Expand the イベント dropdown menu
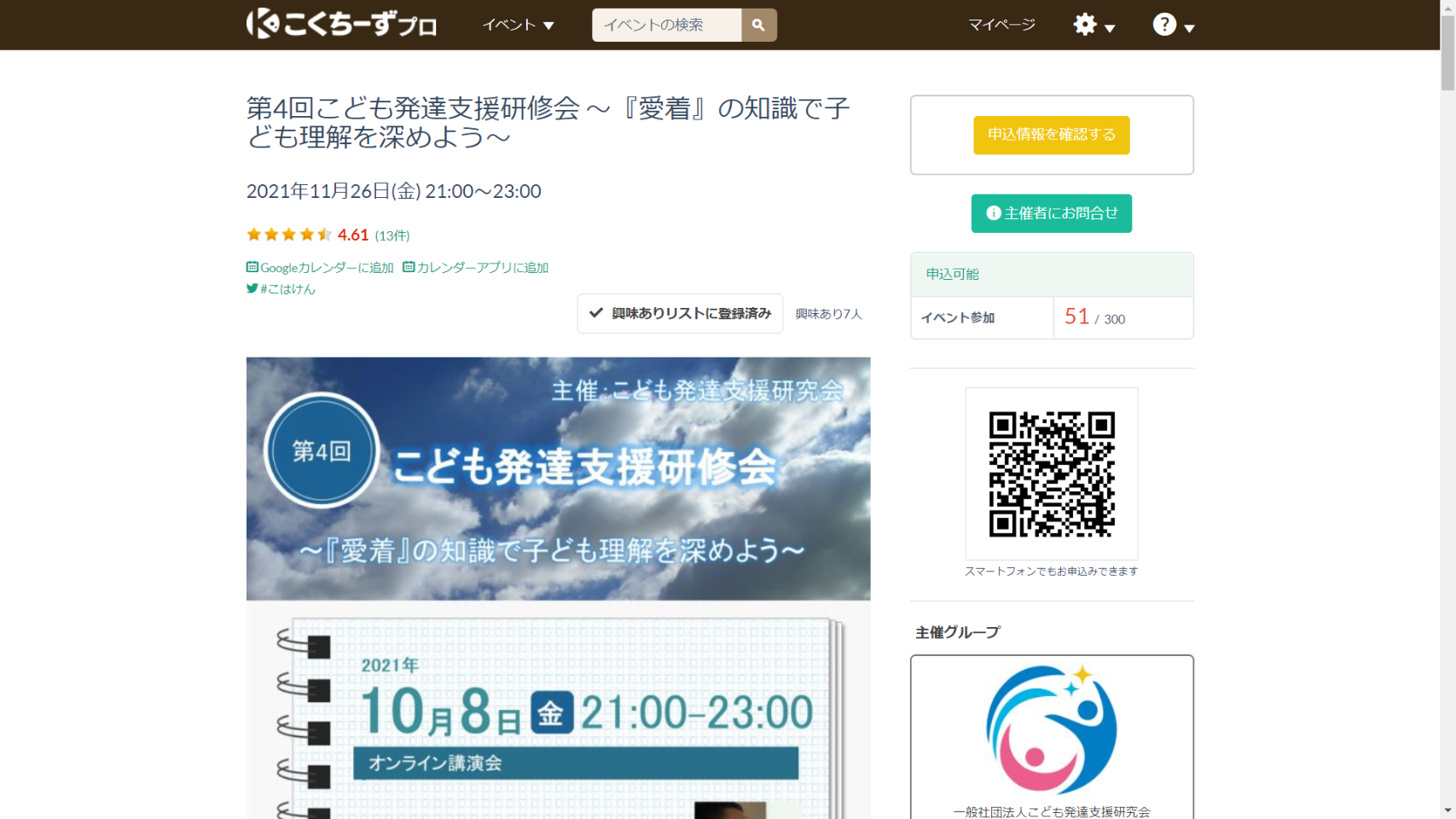 click(x=518, y=25)
